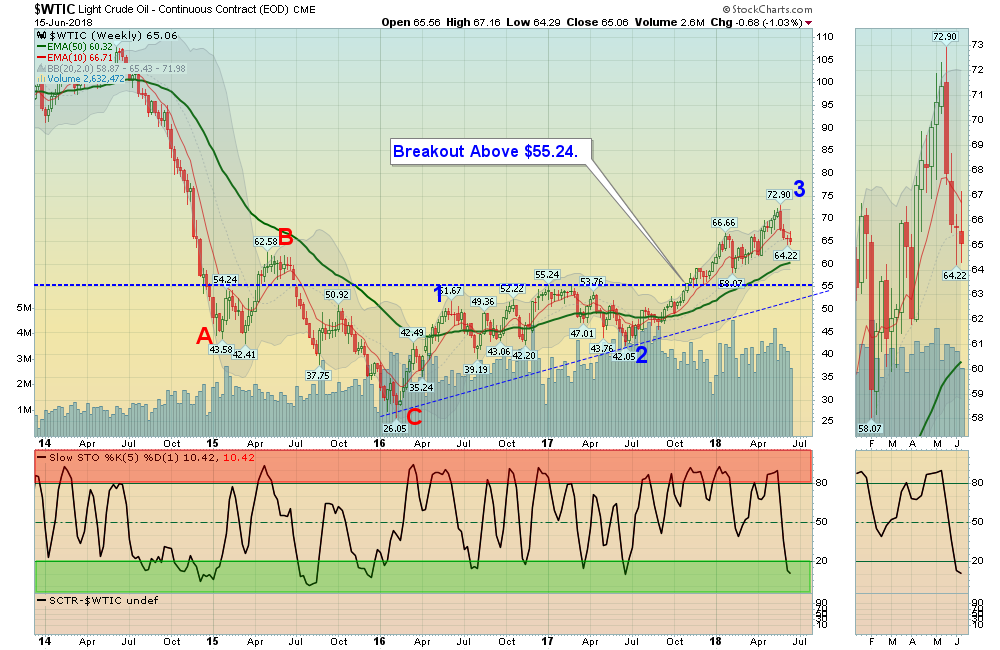This screenshot has width=1000, height=650.
Task: Click the date 15-Jun-2018
Action: 63,22
